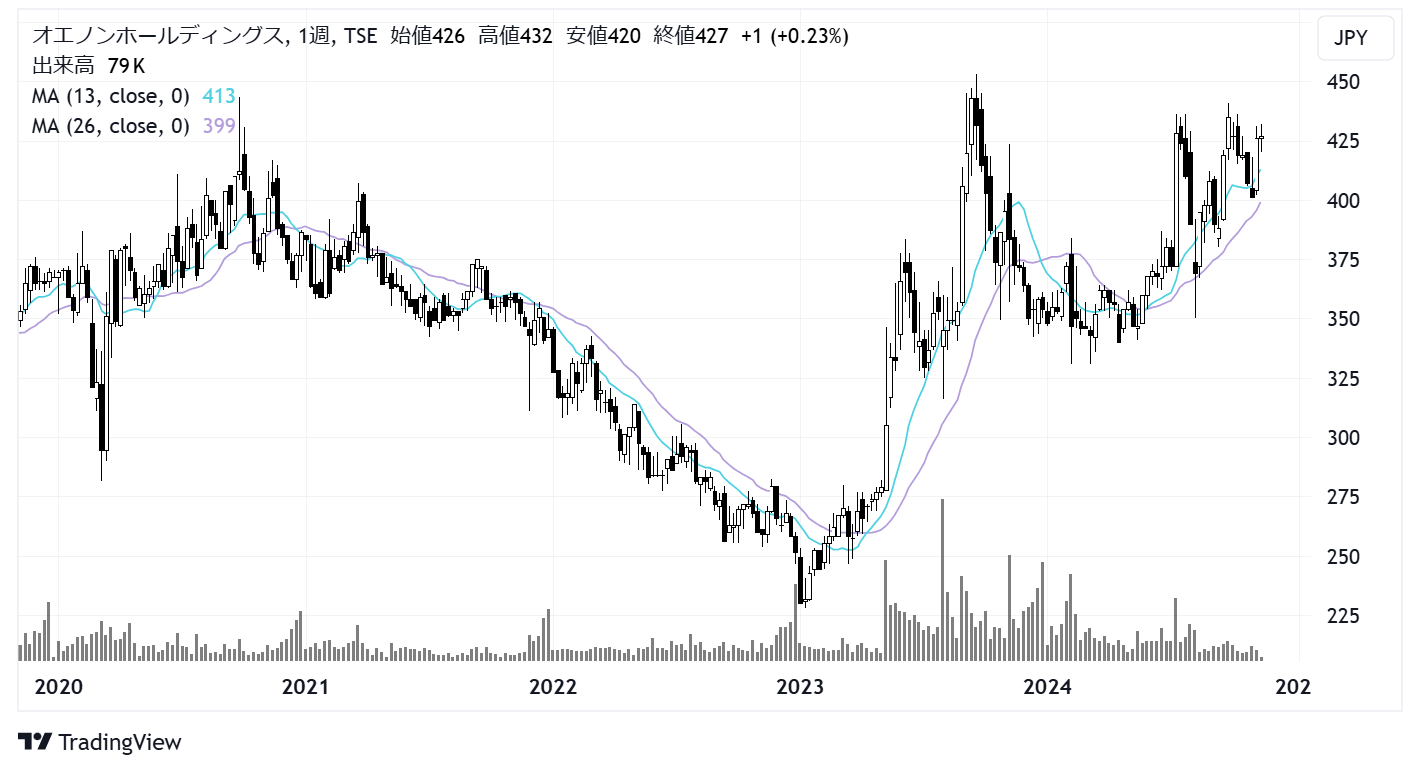
Task: Click the 400 price axis label
Action: pos(1342,201)
